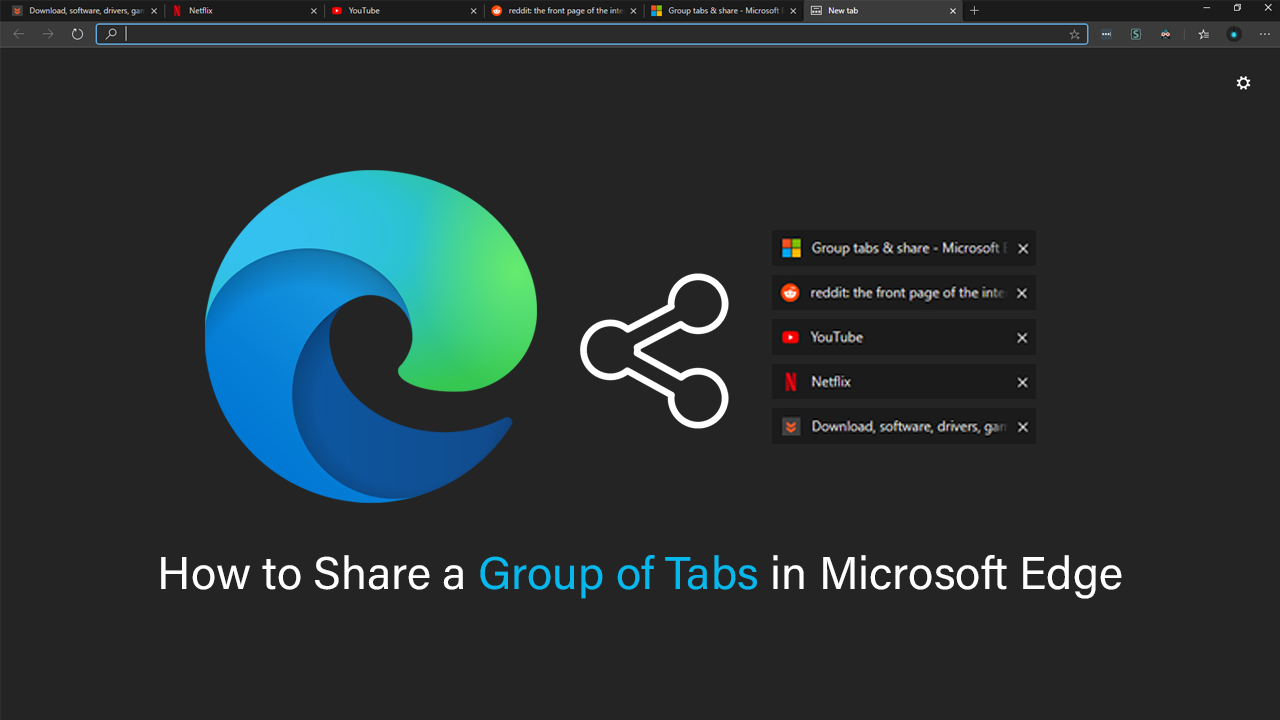Viewport: 1280px width, 720px height.
Task: Switch to the Download, software, drivers tab
Action: [84, 11]
